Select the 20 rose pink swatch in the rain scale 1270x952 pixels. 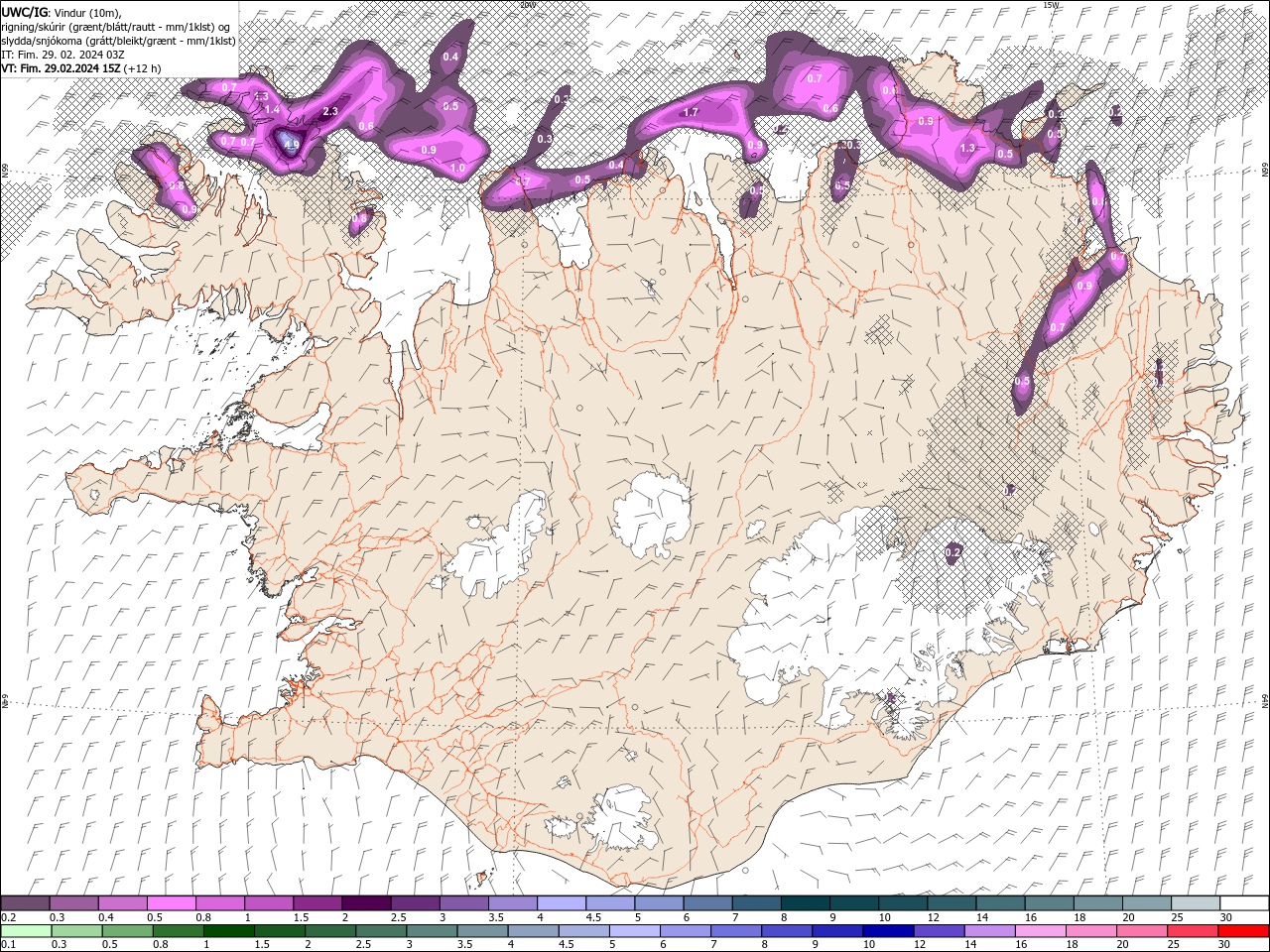tap(1141, 931)
